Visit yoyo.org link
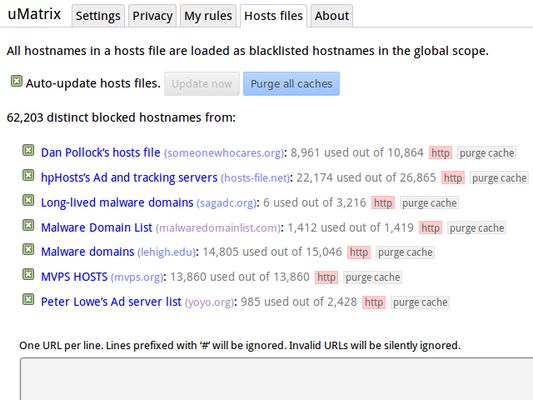The width and height of the screenshot is (533, 400). click(x=209, y=302)
